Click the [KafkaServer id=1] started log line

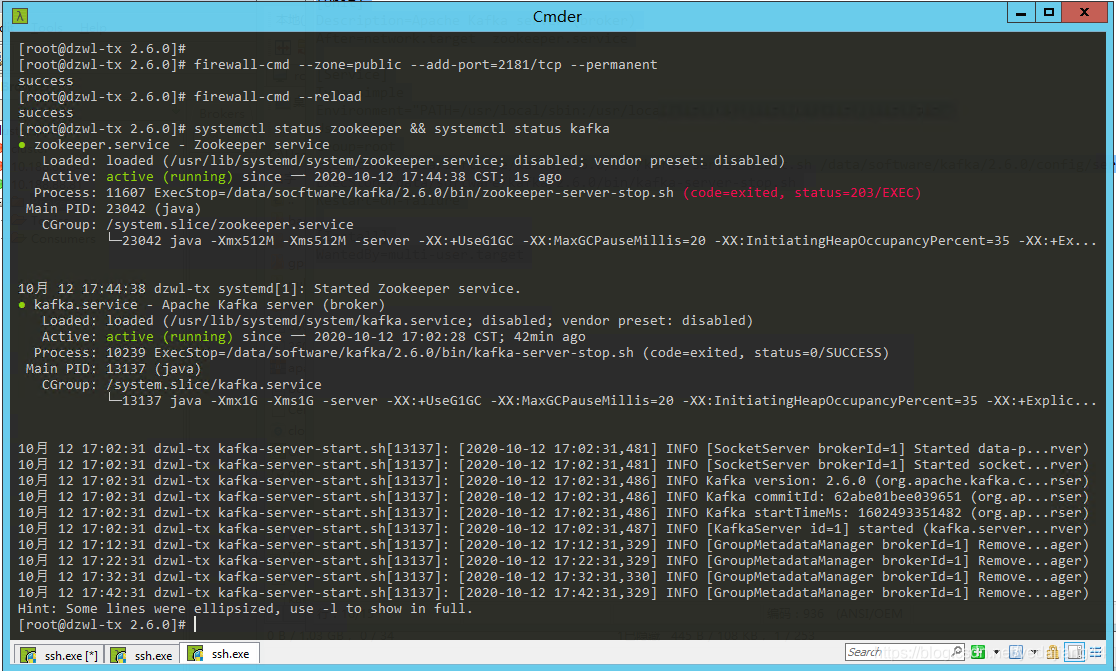pyautogui.click(x=553, y=529)
